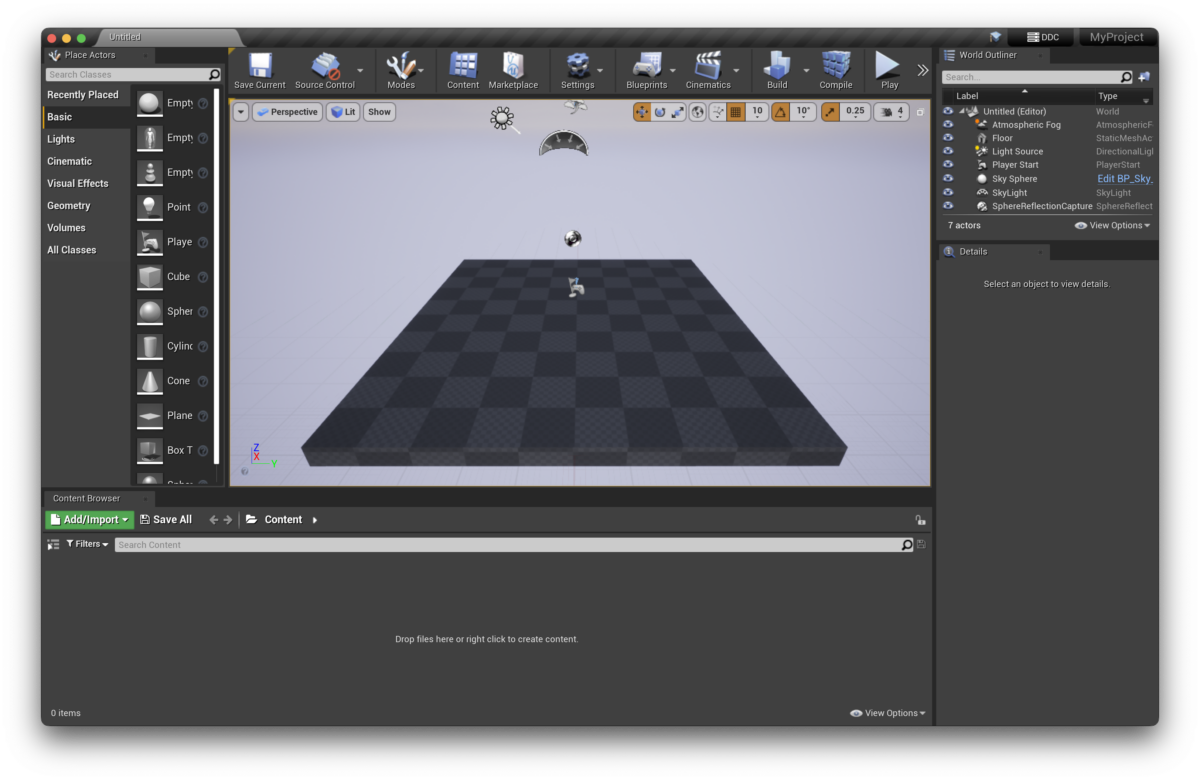Viewport: 1200px width, 780px height.
Task: Navigate forward in Content Browser history
Action: 228,520
